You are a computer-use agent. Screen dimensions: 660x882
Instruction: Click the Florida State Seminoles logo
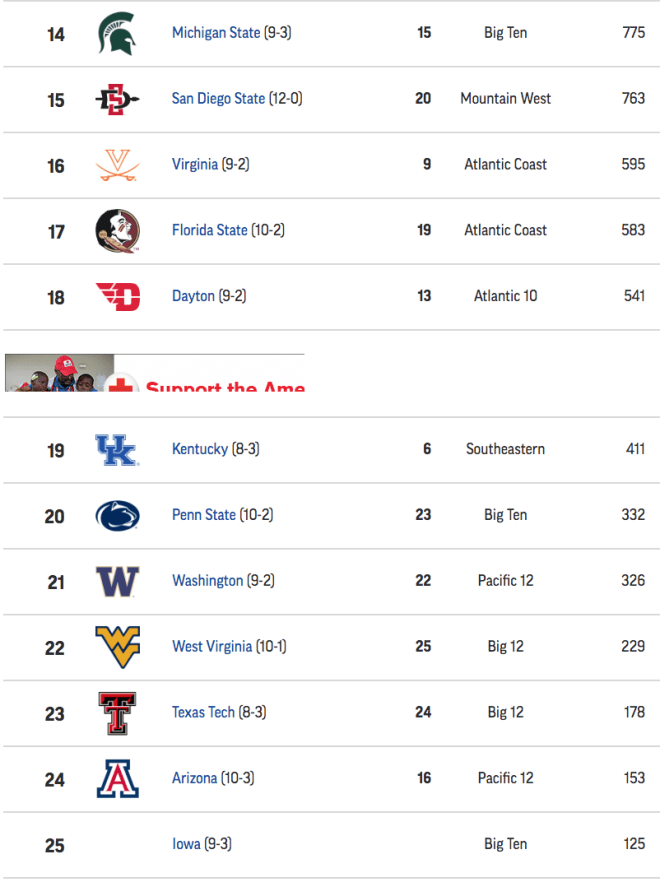tap(117, 231)
